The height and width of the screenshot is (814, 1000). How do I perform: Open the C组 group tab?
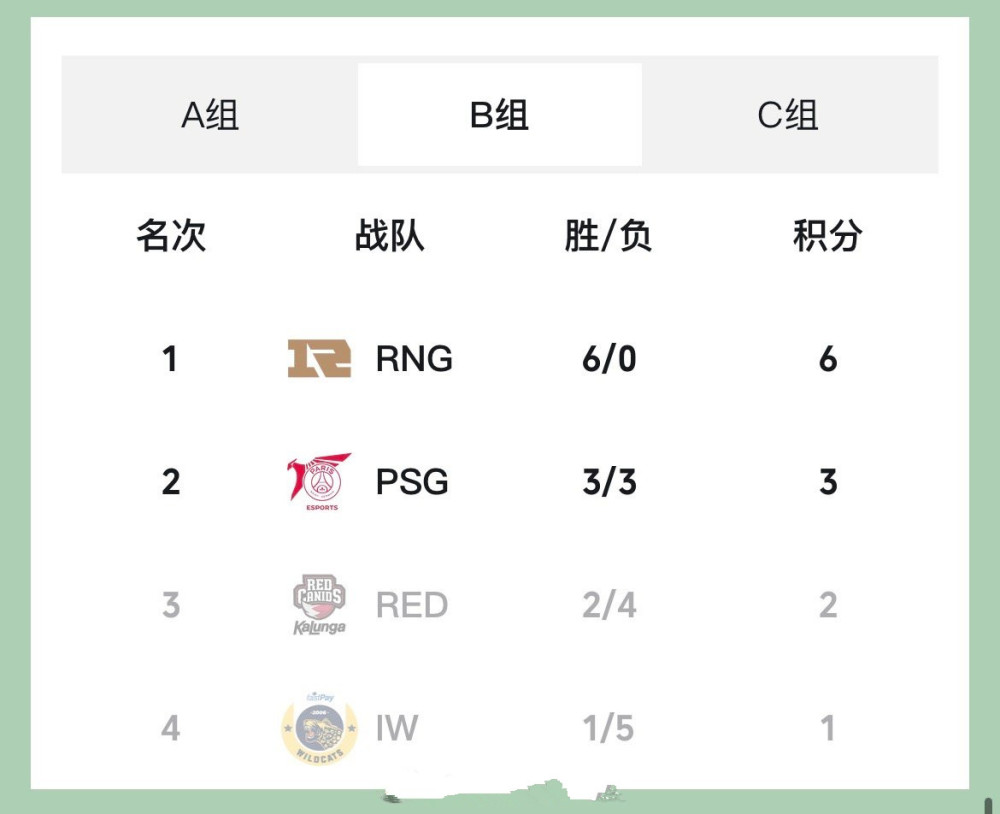click(x=788, y=115)
